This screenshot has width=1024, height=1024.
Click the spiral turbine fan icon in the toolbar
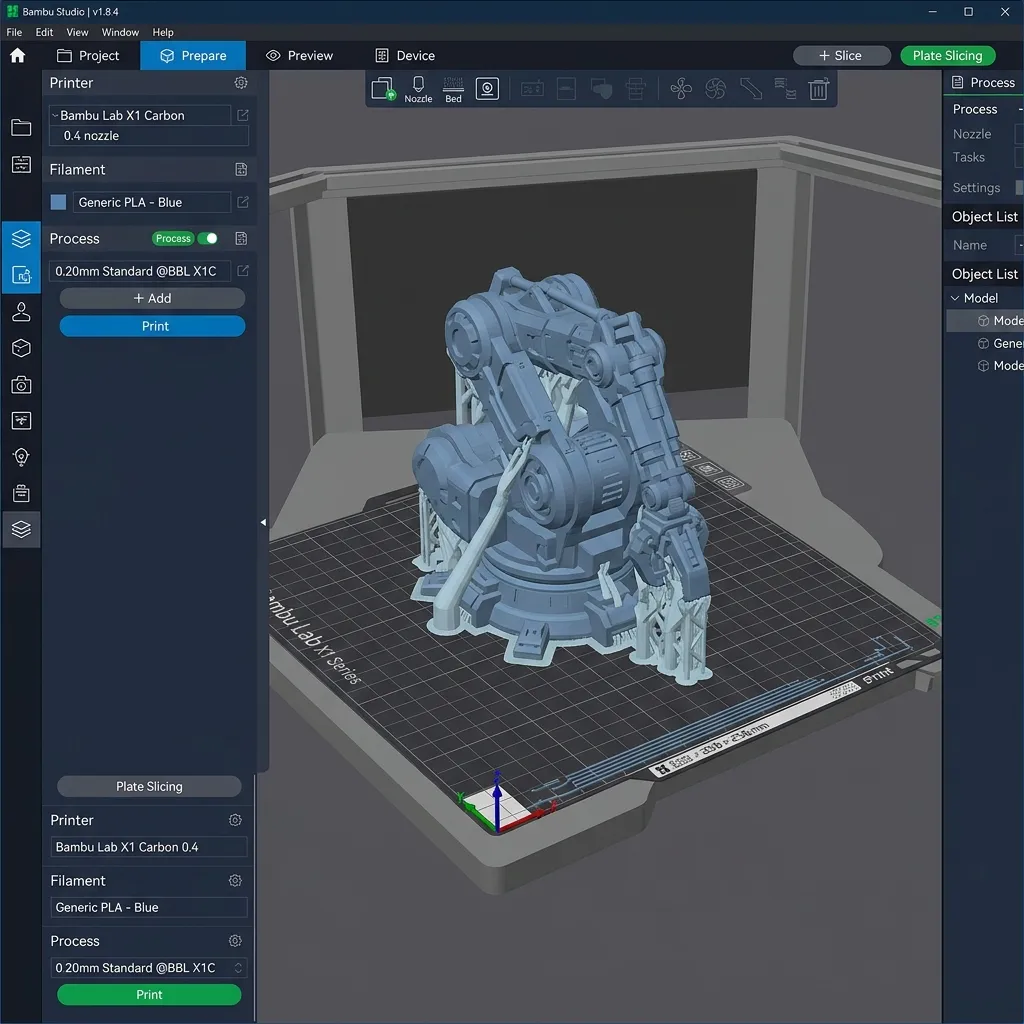(716, 89)
